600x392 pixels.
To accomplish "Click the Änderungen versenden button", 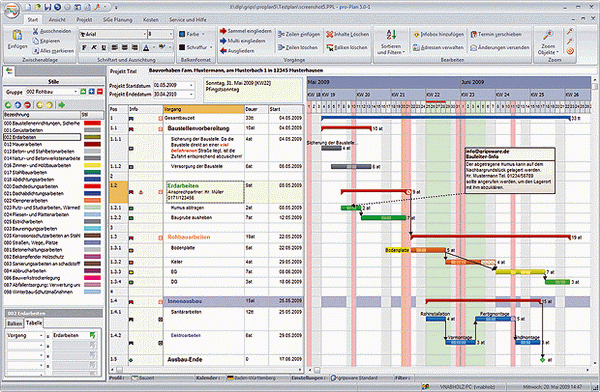I will [500, 47].
